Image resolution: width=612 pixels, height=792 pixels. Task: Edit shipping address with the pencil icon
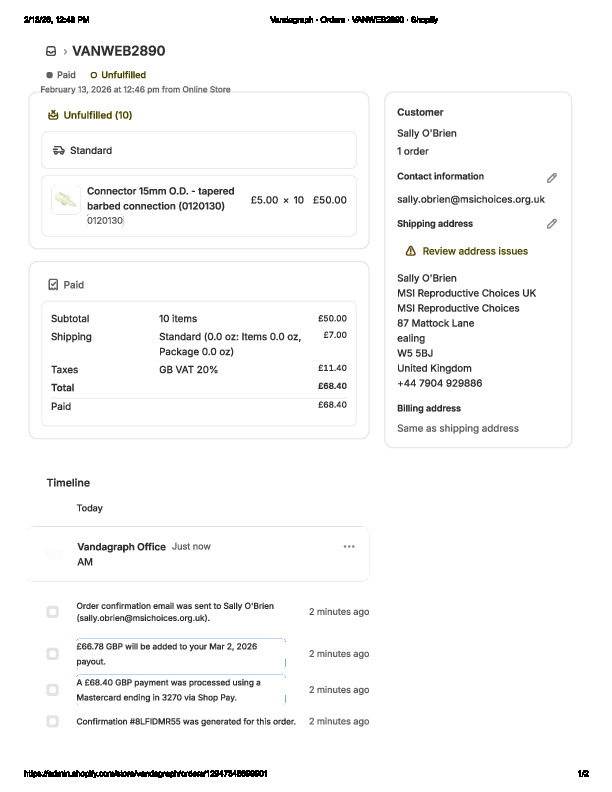(x=551, y=224)
